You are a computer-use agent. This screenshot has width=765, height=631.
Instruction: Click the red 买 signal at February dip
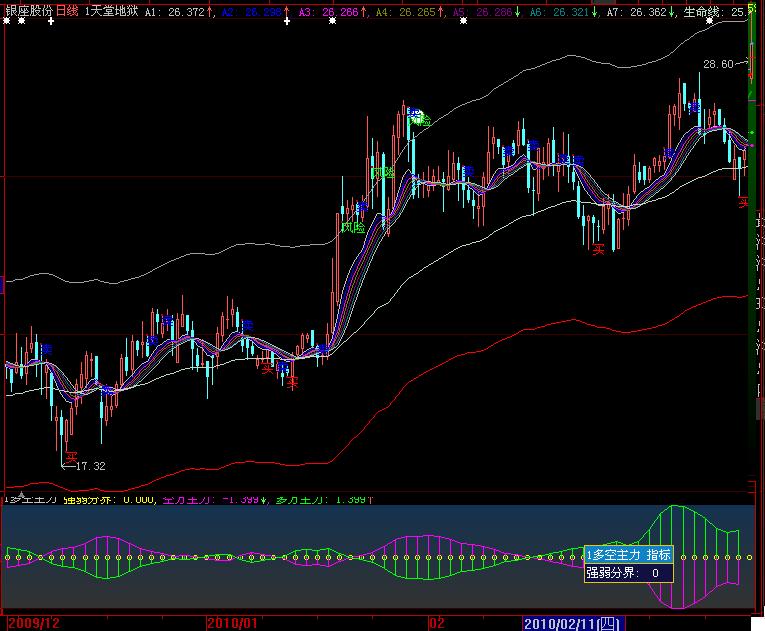tap(598, 248)
